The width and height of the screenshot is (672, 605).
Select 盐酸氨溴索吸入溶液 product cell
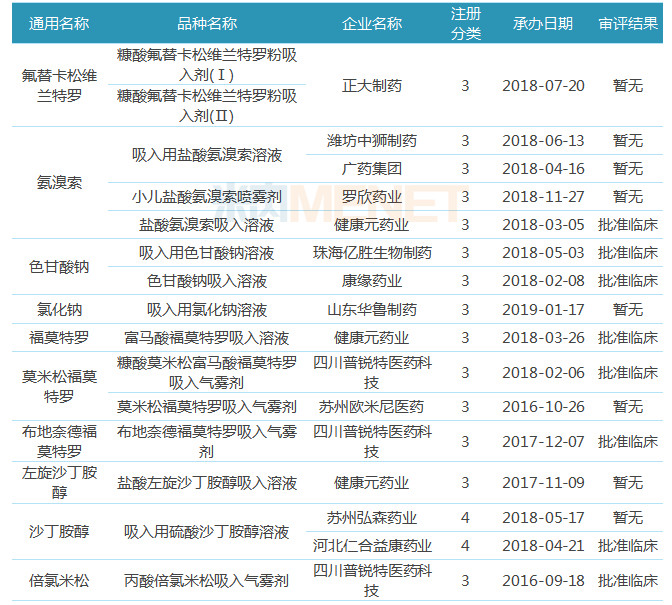(207, 225)
